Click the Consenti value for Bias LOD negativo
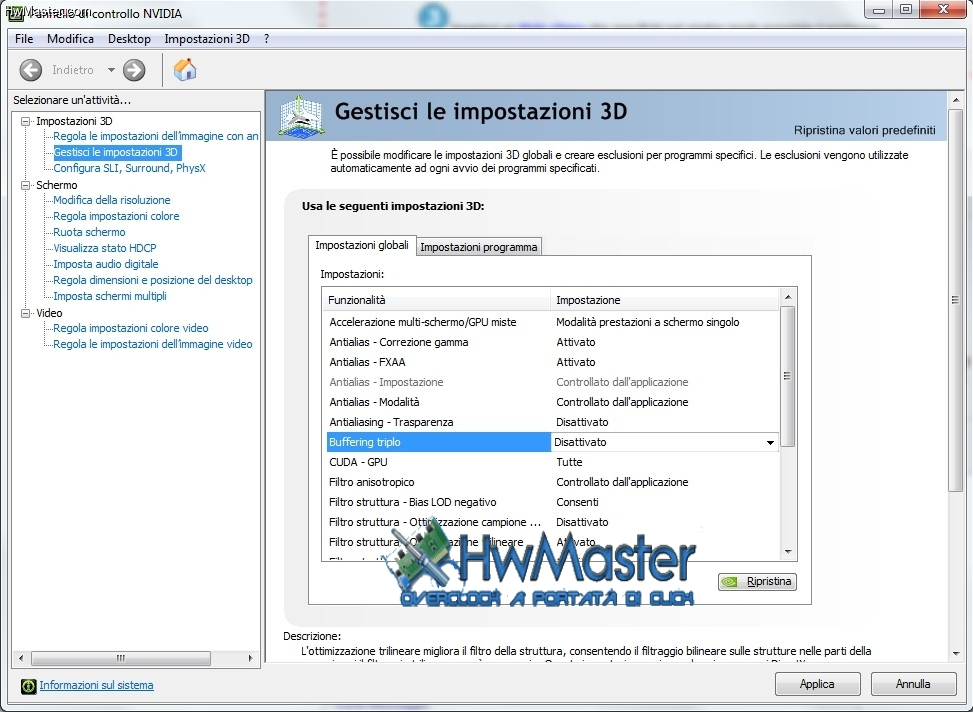The width and height of the screenshot is (973, 712). 577,502
